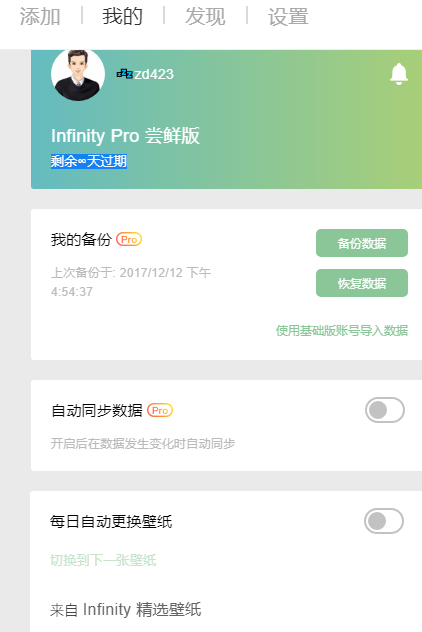The height and width of the screenshot is (632, 422).
Task: Open the 发现 tab
Action: pos(205,17)
